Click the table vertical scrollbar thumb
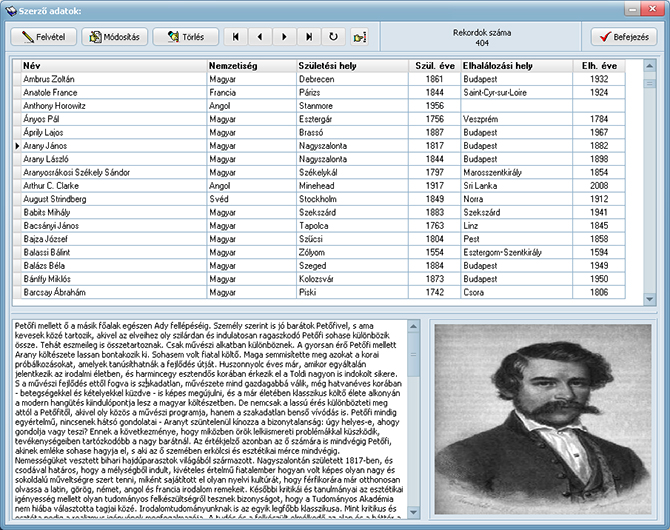The height and width of the screenshot is (530, 670). tap(649, 83)
